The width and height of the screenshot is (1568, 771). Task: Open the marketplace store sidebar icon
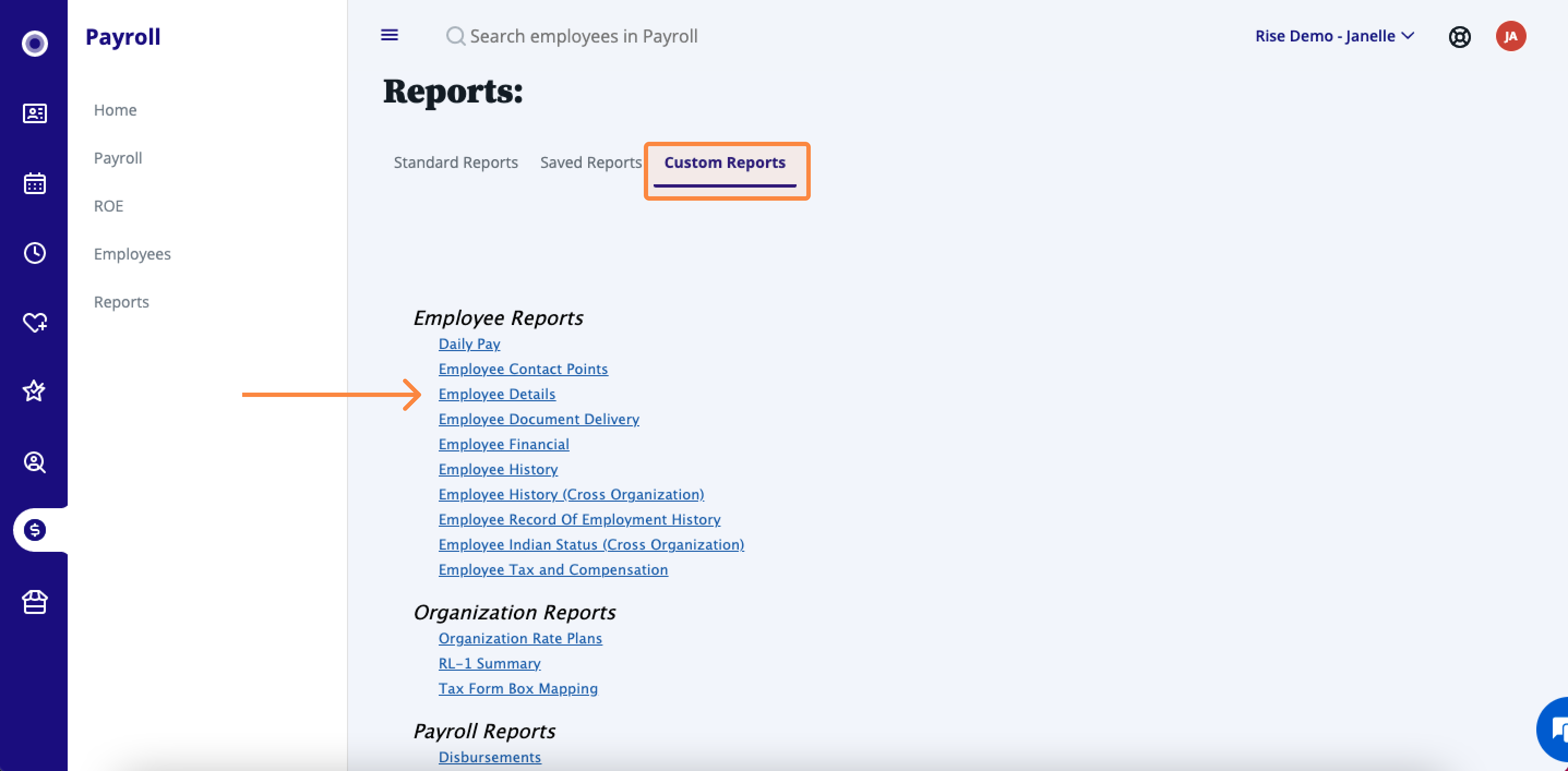coord(35,602)
